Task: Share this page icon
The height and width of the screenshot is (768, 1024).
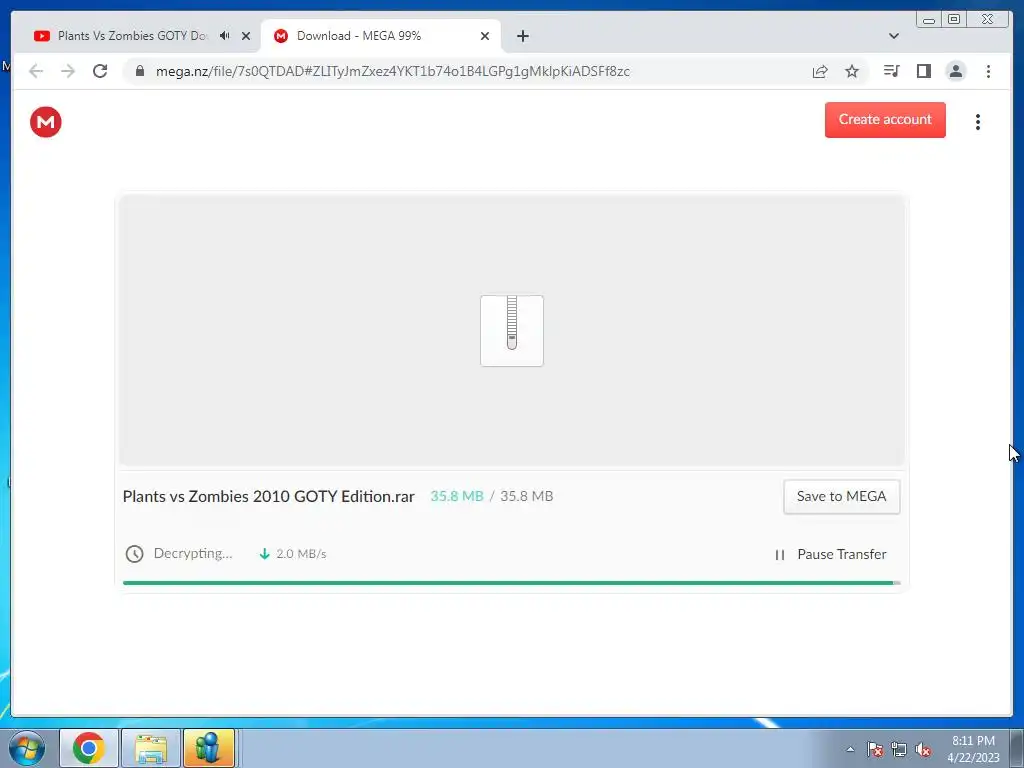Action: pos(820,71)
